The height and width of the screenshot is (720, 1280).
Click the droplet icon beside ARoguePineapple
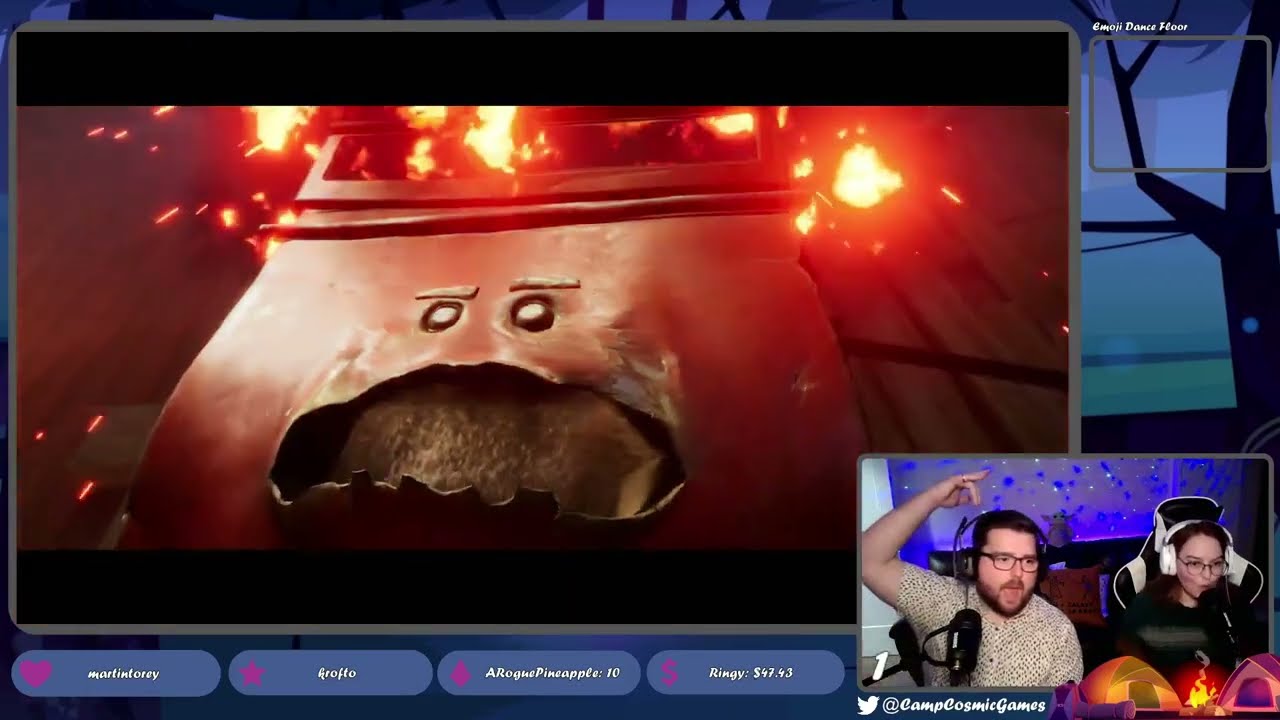461,673
